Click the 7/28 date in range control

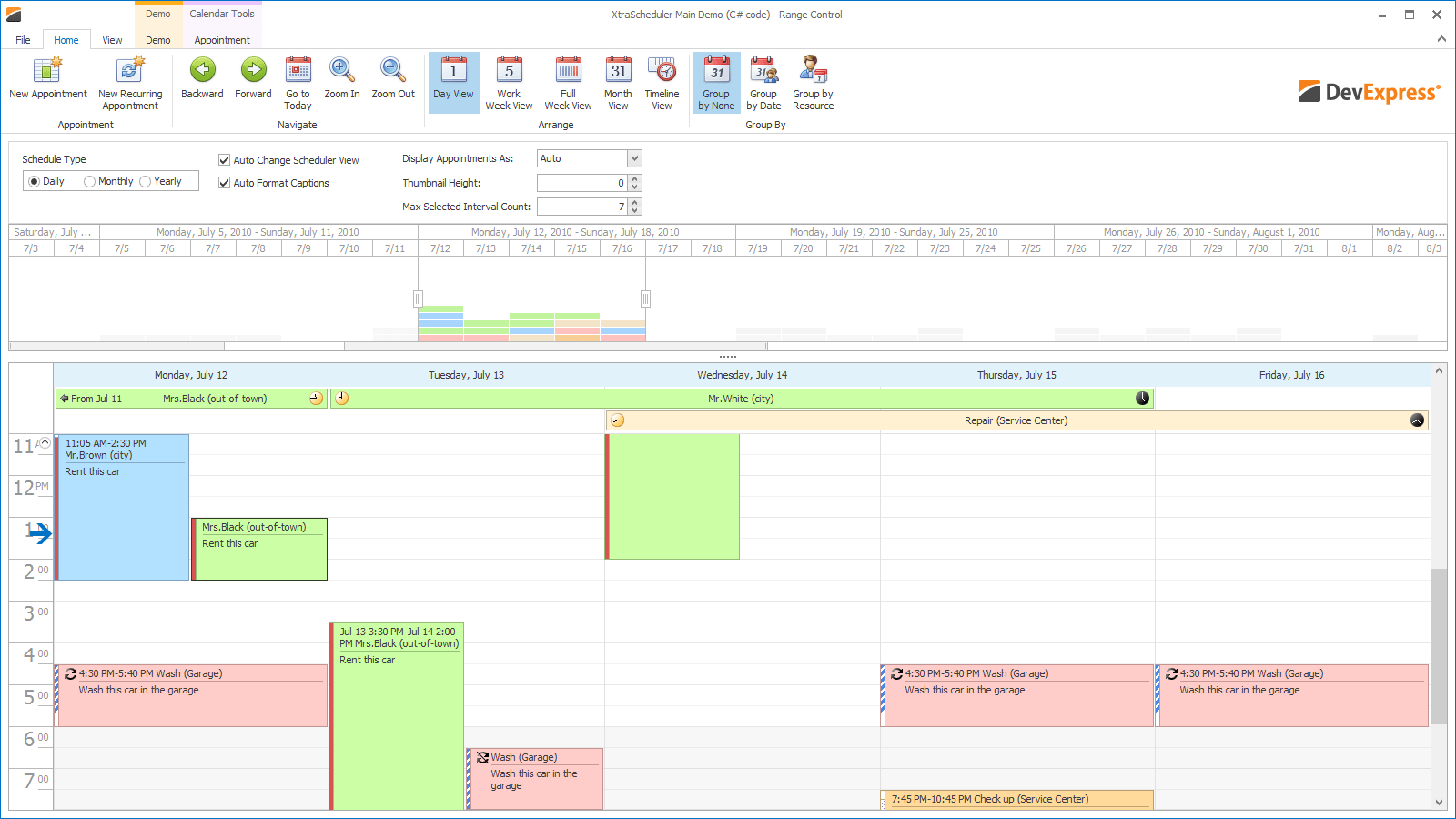pos(1168,248)
